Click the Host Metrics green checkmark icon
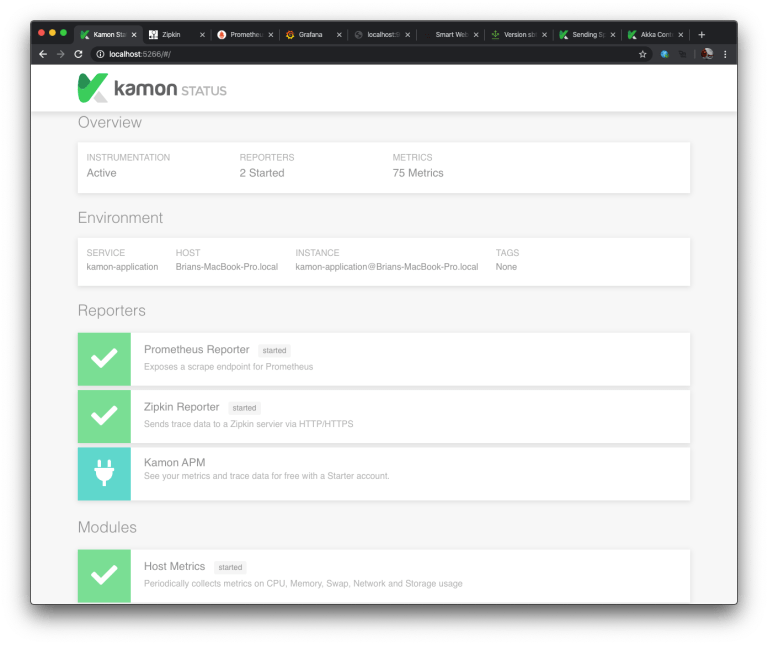The width and height of the screenshot is (768, 645). 104,576
